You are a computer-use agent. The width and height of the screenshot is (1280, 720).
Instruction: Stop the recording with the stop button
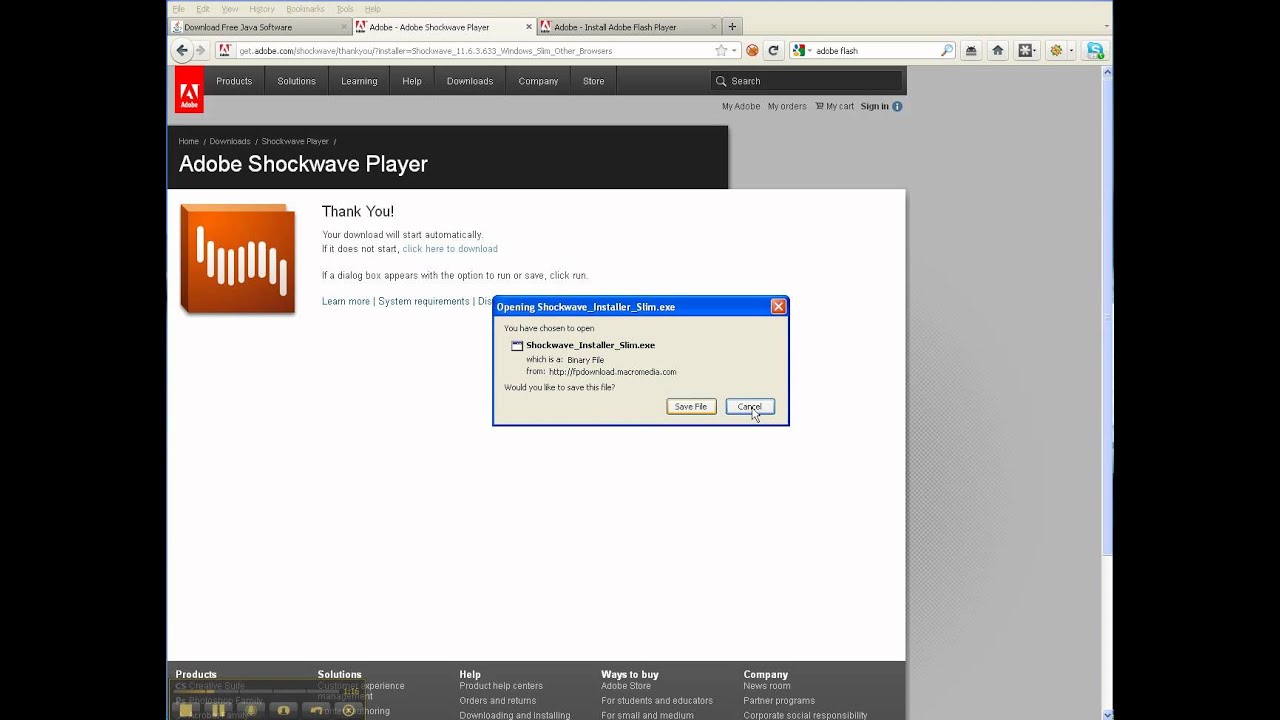(x=186, y=710)
